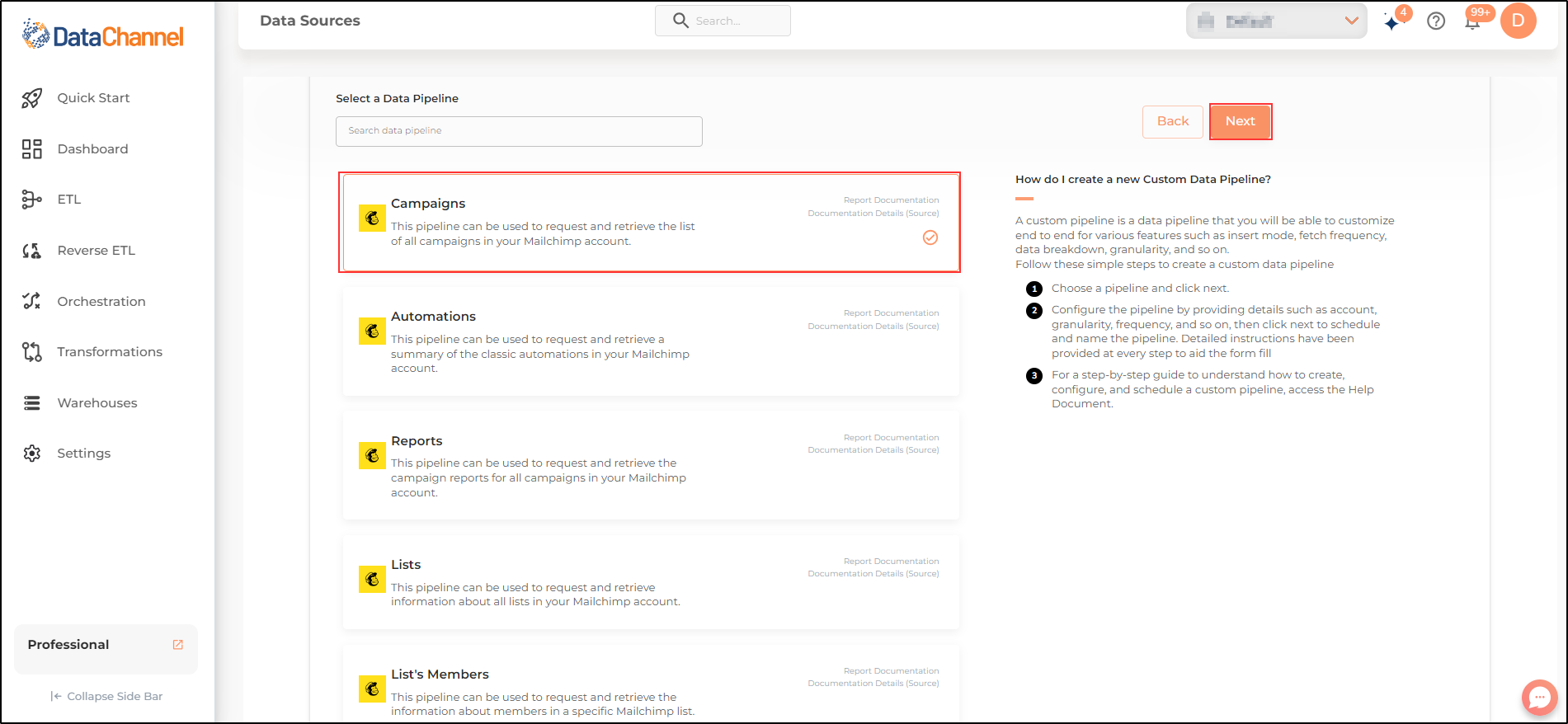Click the DataChannel logo
This screenshot has height=724, width=1568.
click(x=102, y=35)
